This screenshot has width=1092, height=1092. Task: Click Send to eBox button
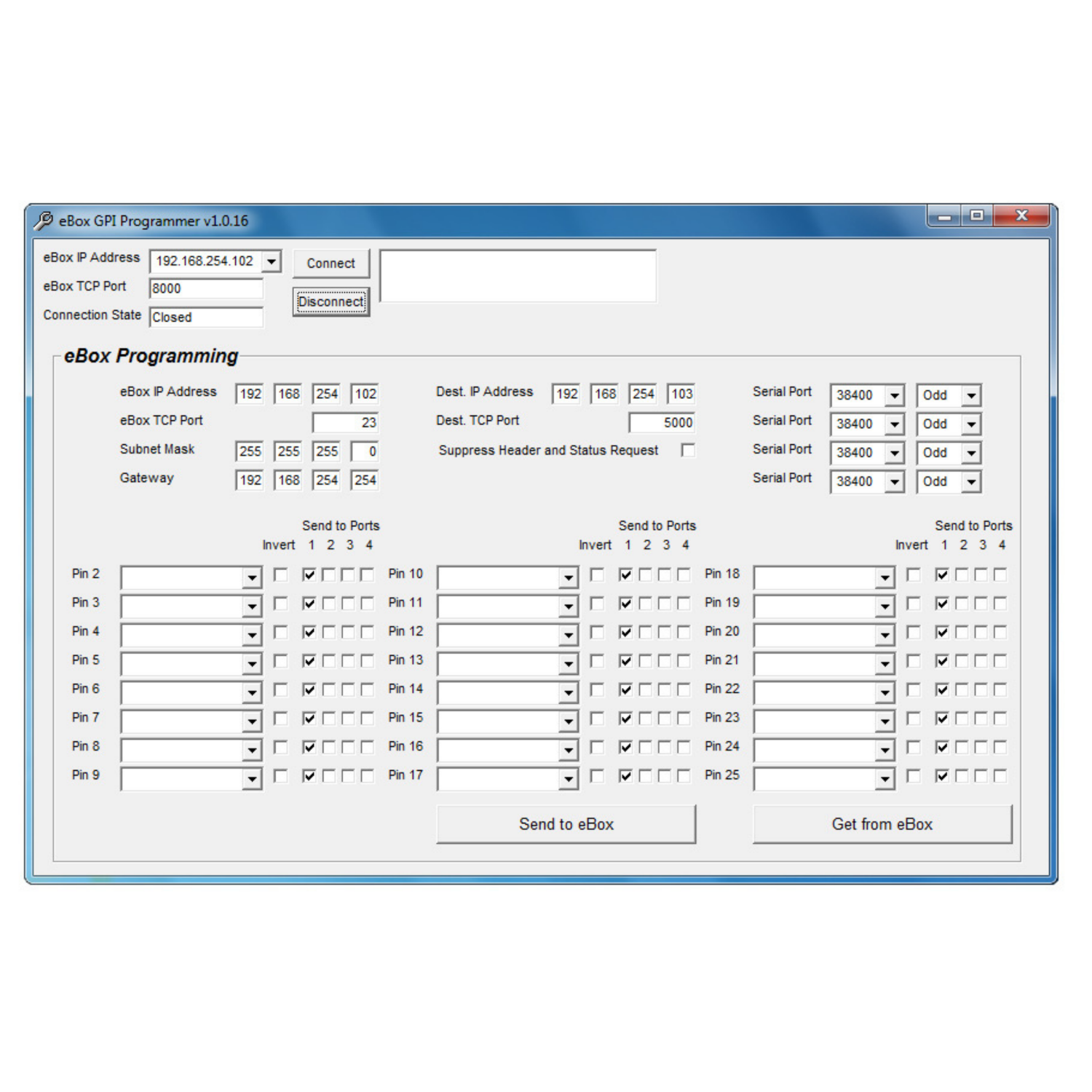(x=566, y=824)
